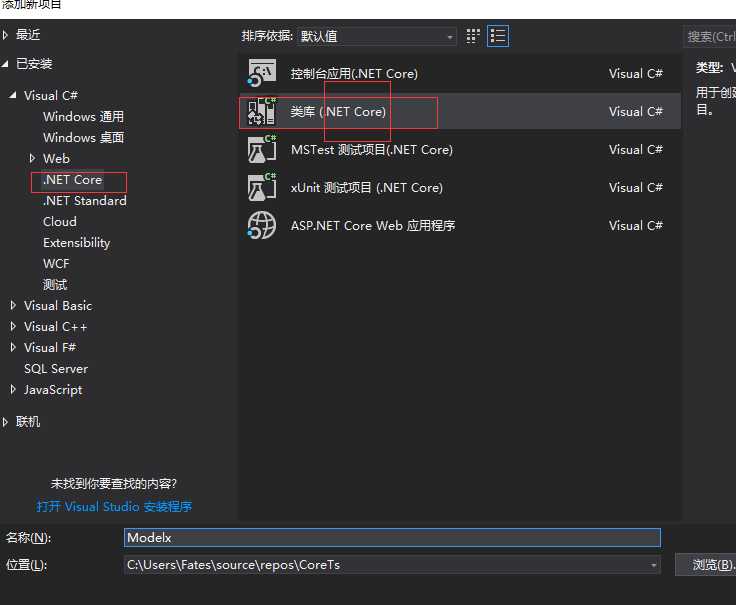Expand the Visual C++ node
Screen dimensions: 736x605
[13, 326]
